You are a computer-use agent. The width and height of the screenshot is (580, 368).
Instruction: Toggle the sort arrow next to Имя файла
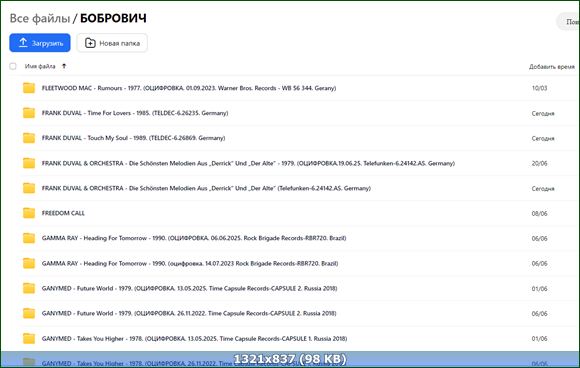64,66
